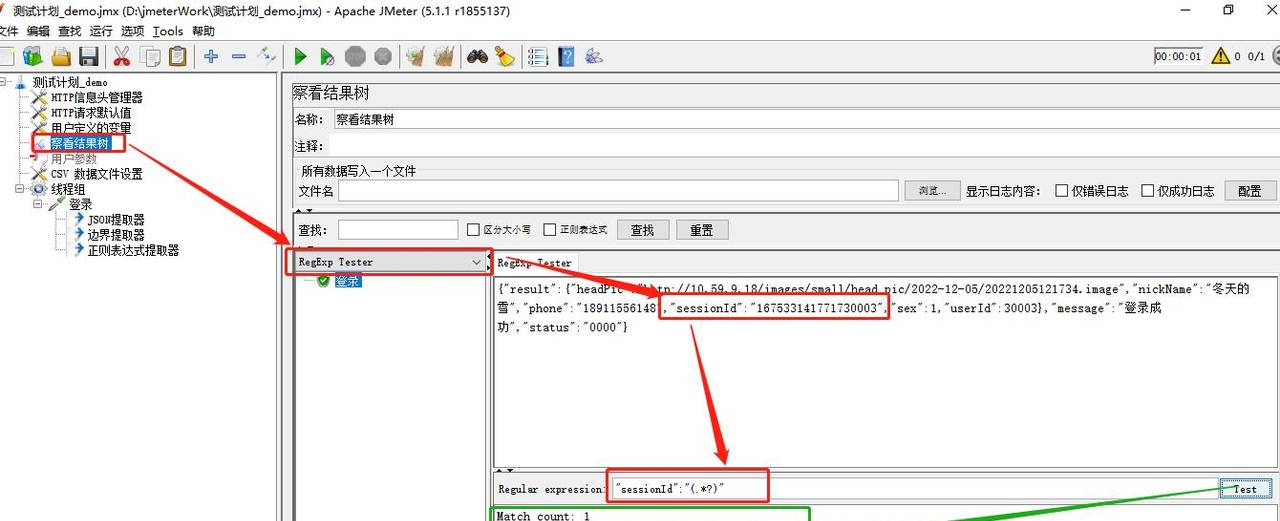Click the 重置 button
Viewport: 1280px width, 521px height.
(x=702, y=230)
